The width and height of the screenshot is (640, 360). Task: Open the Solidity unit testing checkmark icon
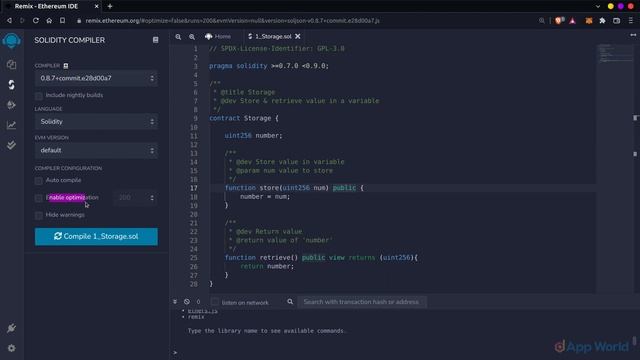11,145
